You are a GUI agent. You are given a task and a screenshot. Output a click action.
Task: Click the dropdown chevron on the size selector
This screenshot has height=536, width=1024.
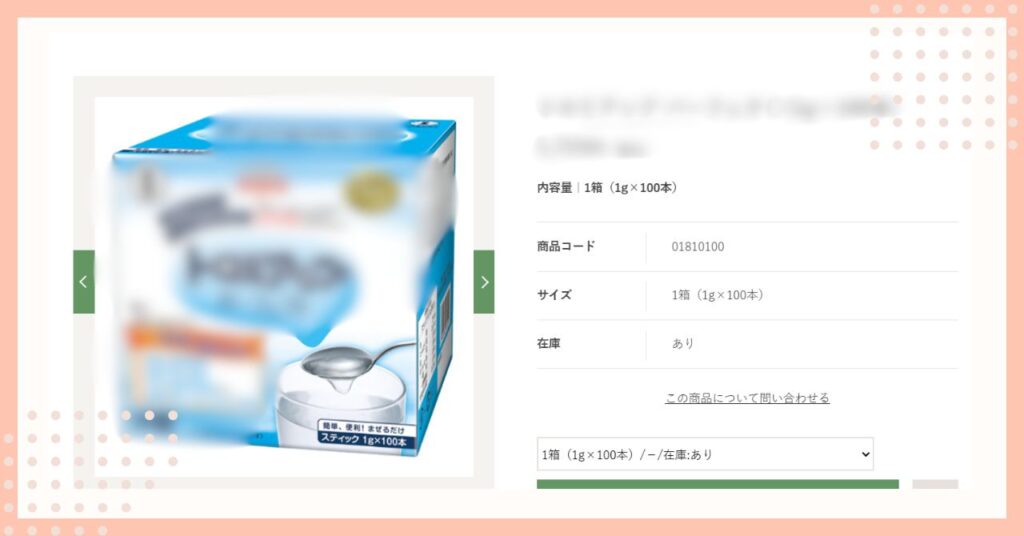(865, 454)
